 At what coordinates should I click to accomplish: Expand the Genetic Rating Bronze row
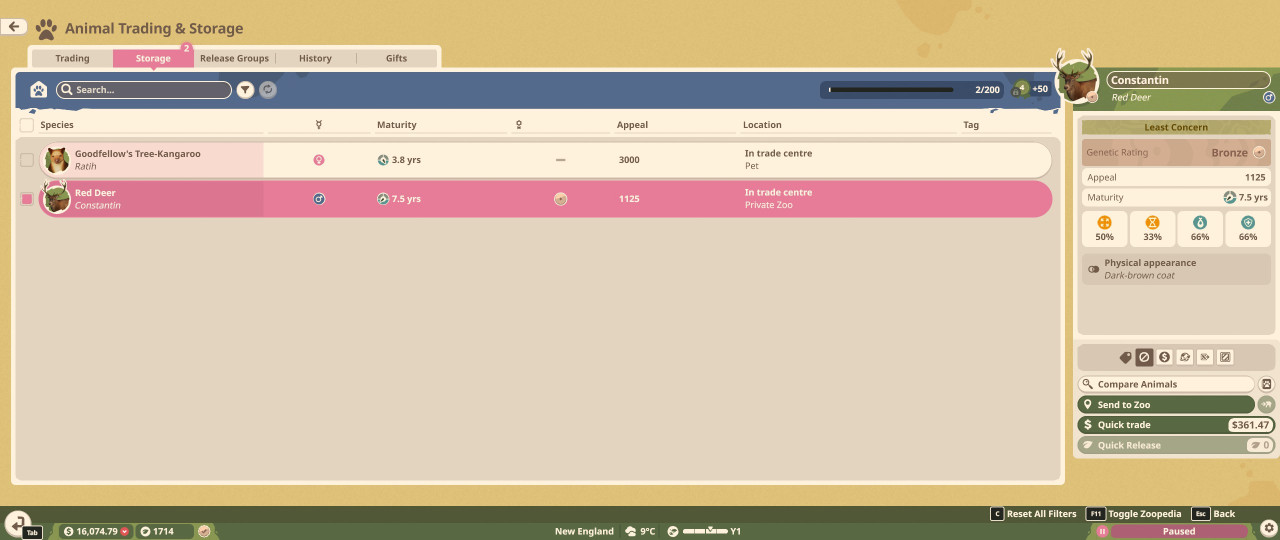(x=1176, y=153)
